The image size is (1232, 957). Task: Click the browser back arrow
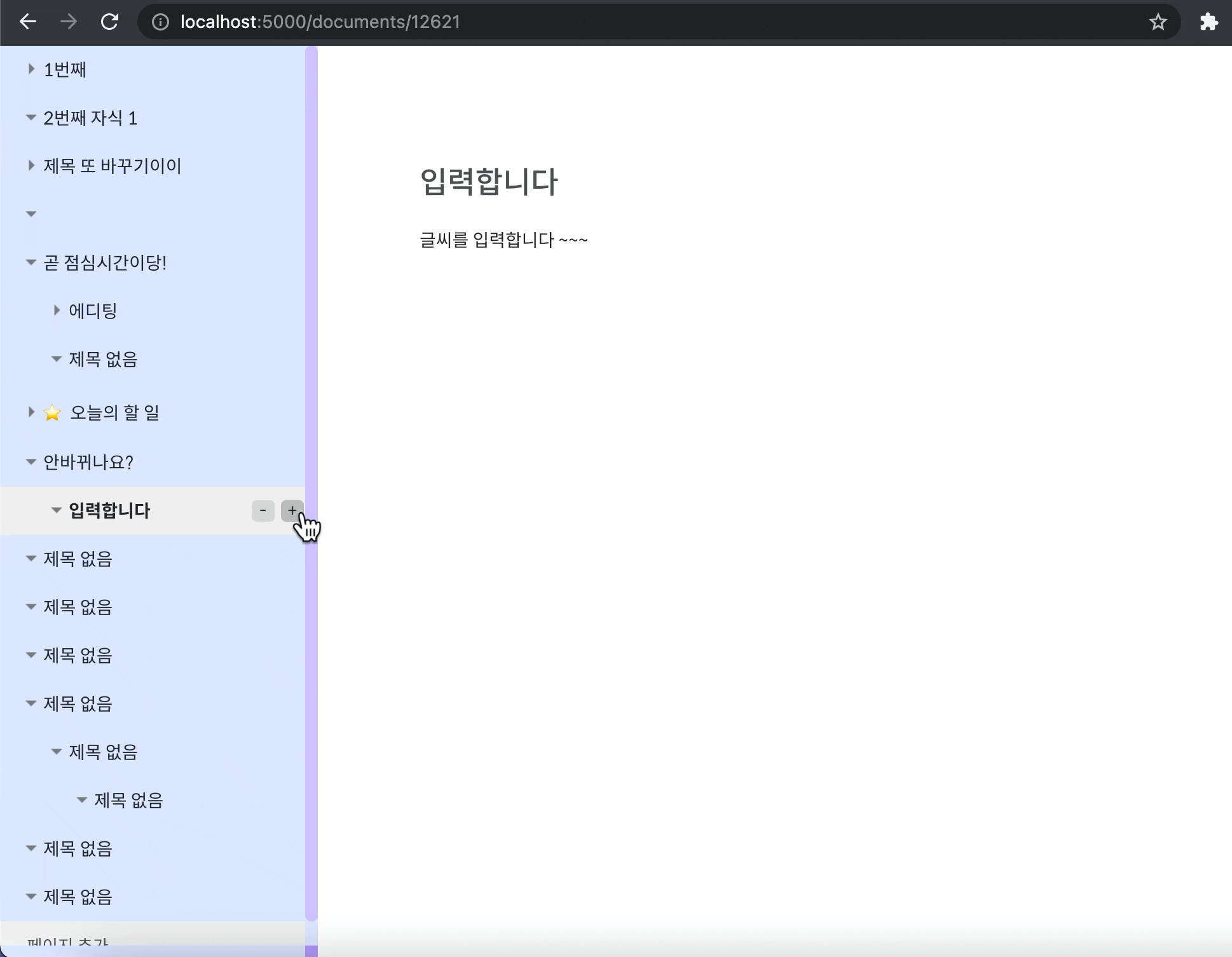(28, 22)
